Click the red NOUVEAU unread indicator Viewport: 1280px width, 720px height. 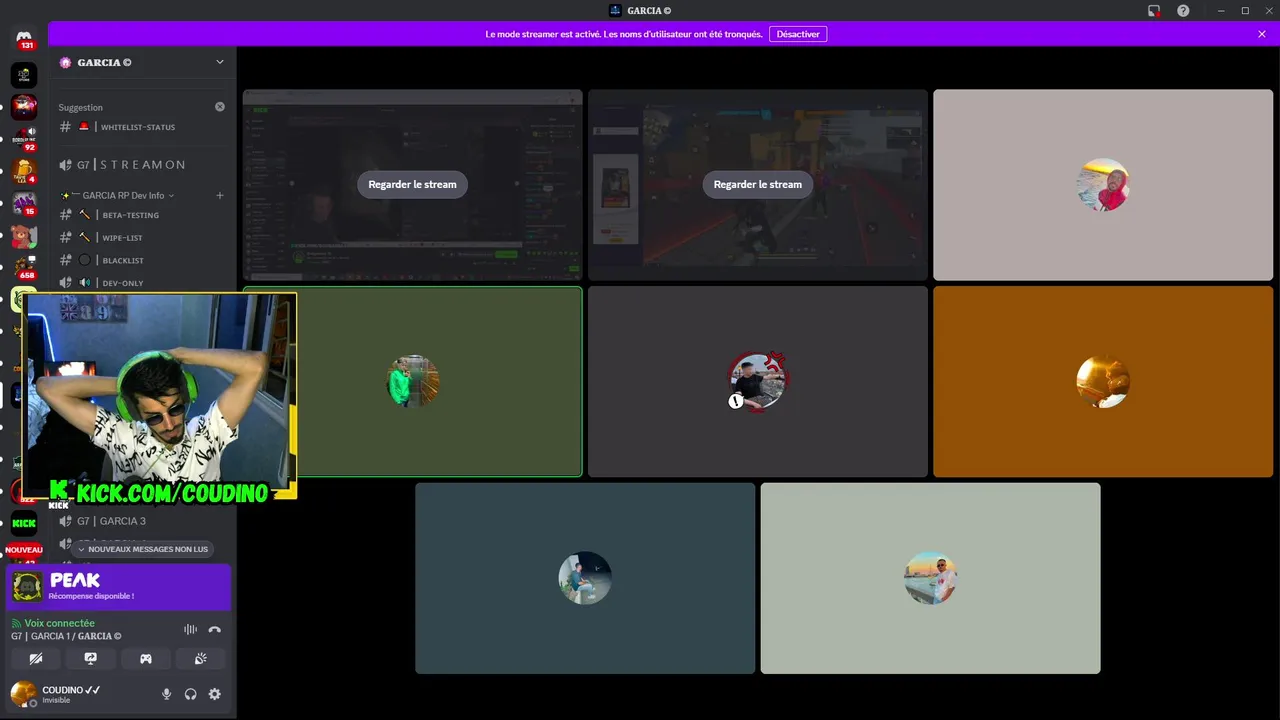point(24,550)
